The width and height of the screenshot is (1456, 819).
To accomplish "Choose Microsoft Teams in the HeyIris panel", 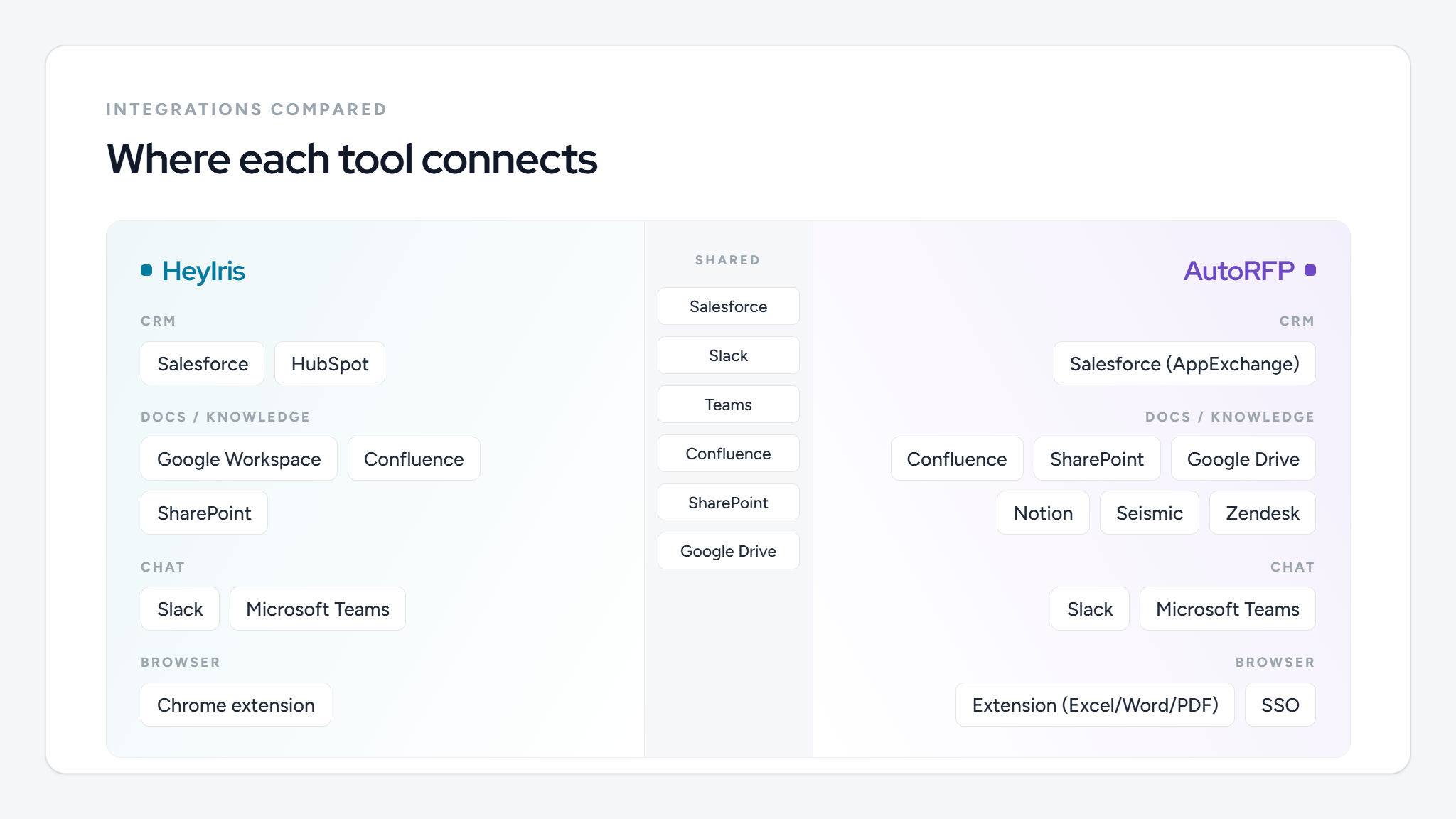I will (x=318, y=609).
